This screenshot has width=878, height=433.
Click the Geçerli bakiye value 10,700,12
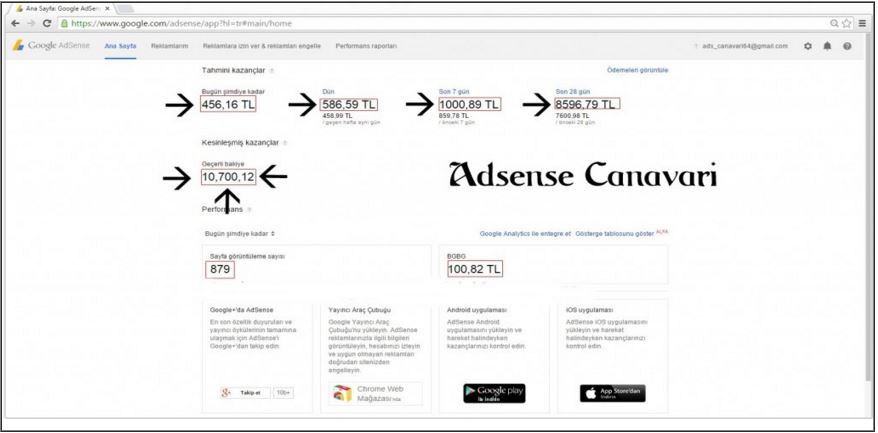pyautogui.click(x=228, y=178)
